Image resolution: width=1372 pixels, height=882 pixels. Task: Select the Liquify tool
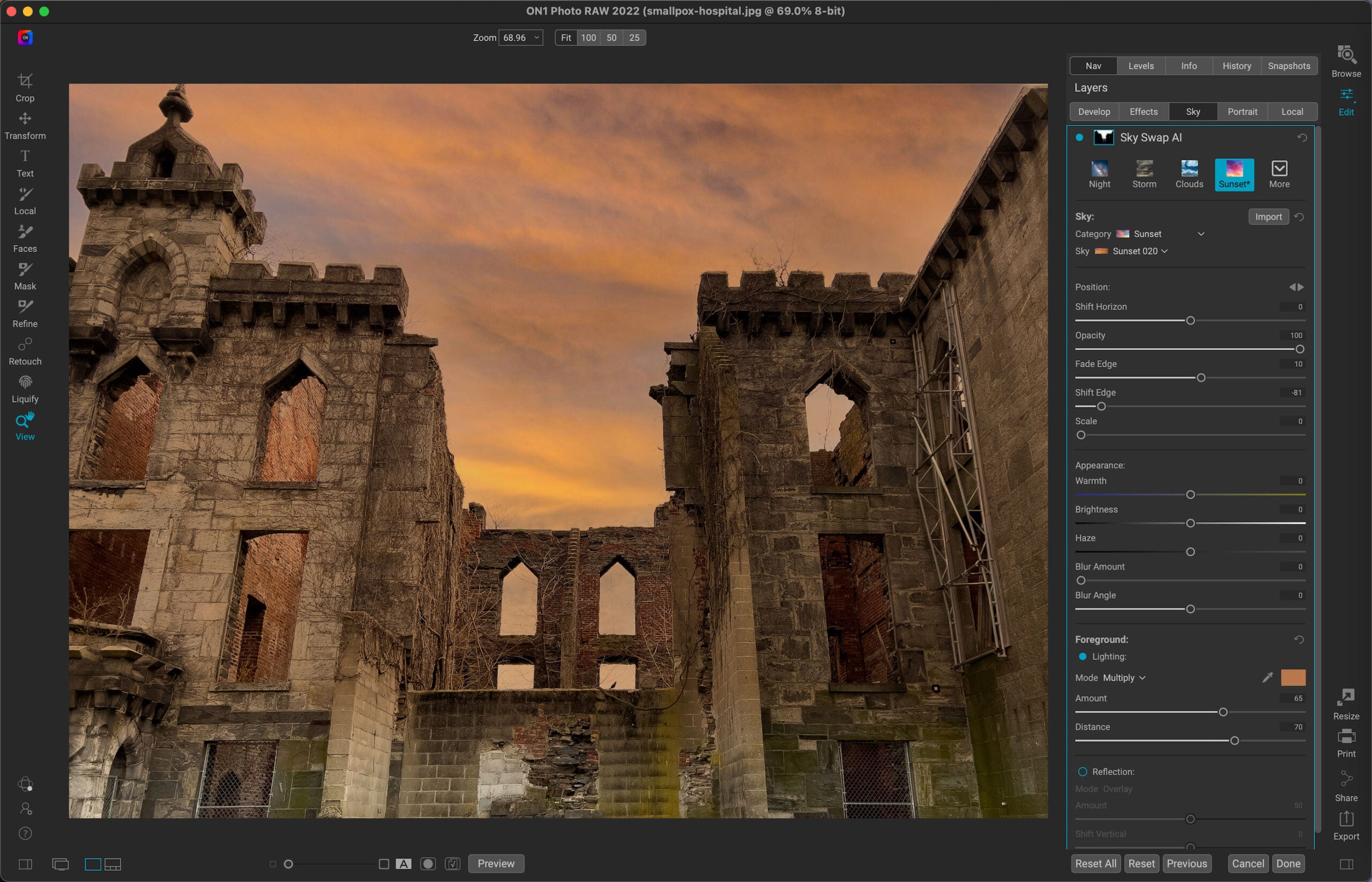(x=25, y=389)
